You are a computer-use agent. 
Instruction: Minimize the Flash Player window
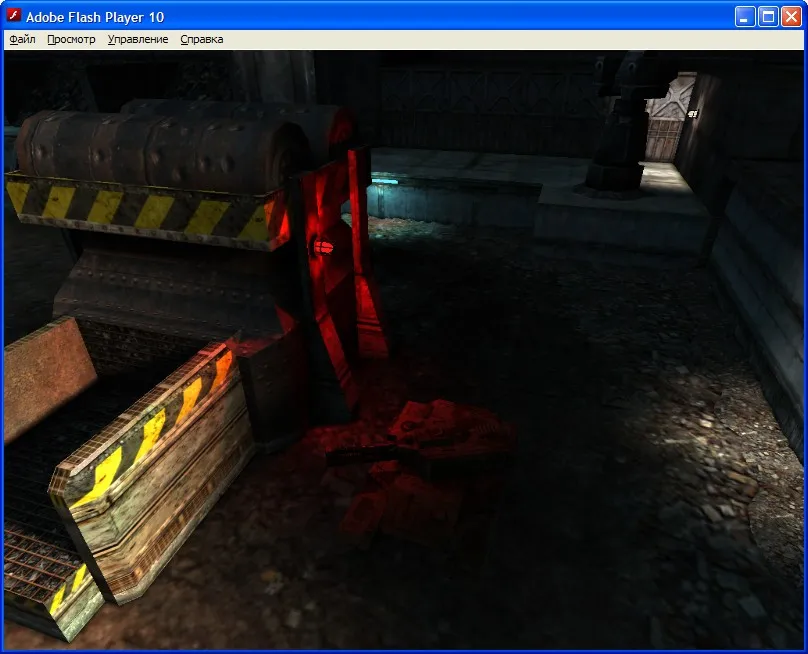[746, 16]
